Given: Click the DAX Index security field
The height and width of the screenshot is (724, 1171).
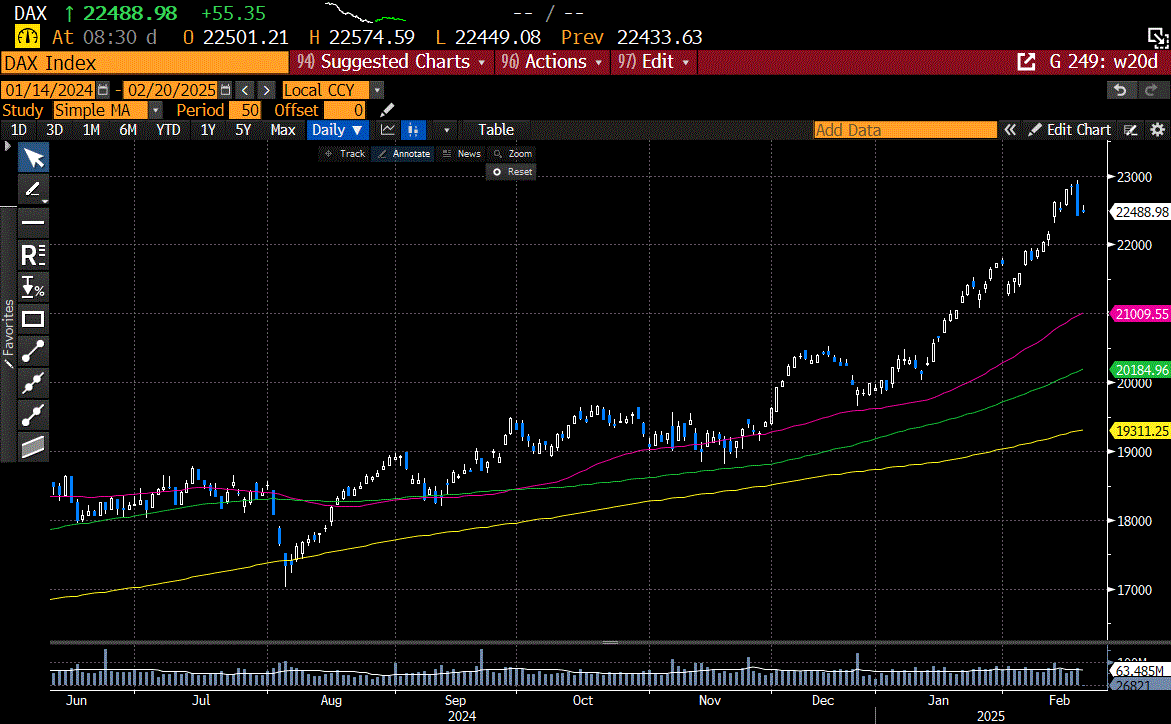Looking at the screenshot, I should pyautogui.click(x=145, y=63).
